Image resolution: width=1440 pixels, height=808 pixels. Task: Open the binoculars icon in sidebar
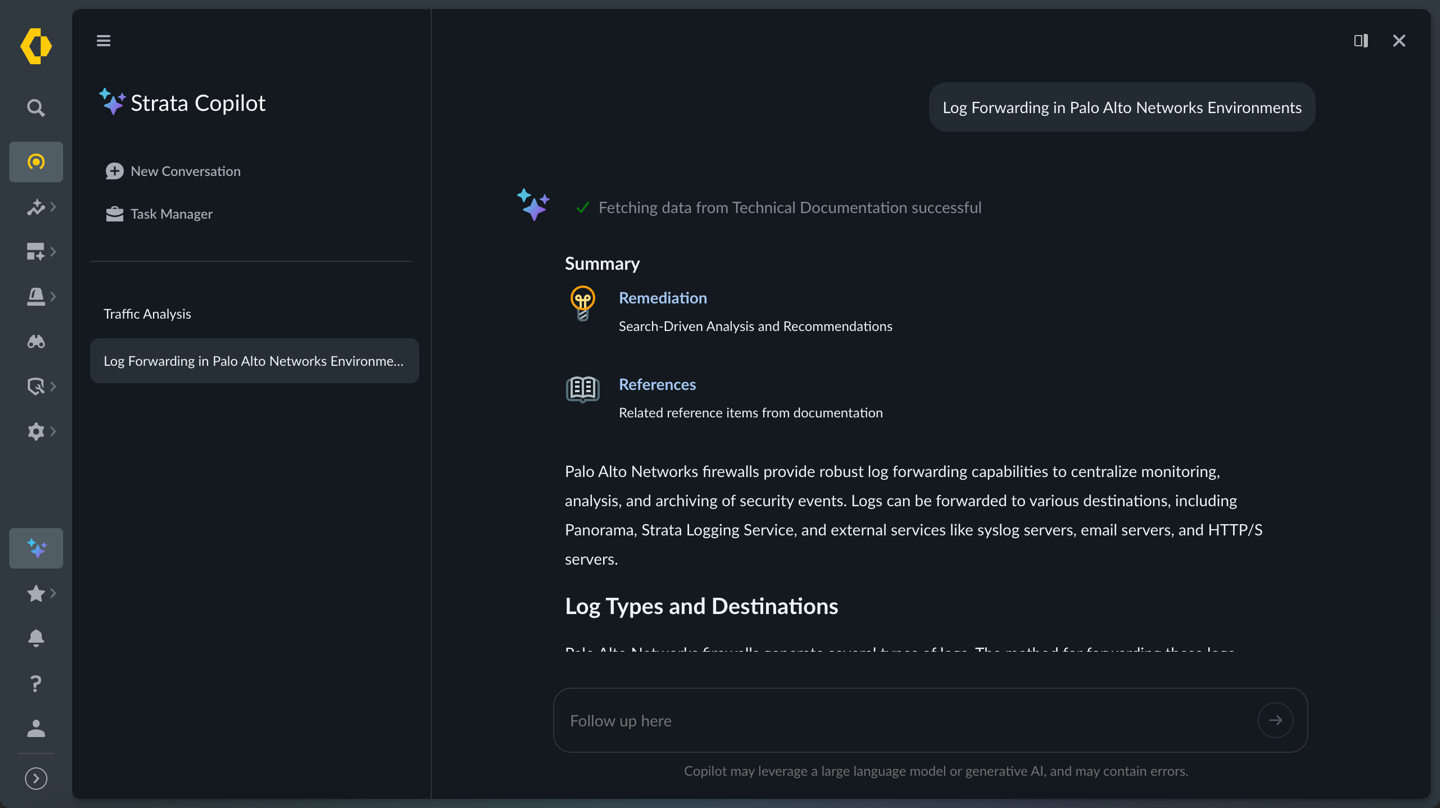[x=36, y=341]
